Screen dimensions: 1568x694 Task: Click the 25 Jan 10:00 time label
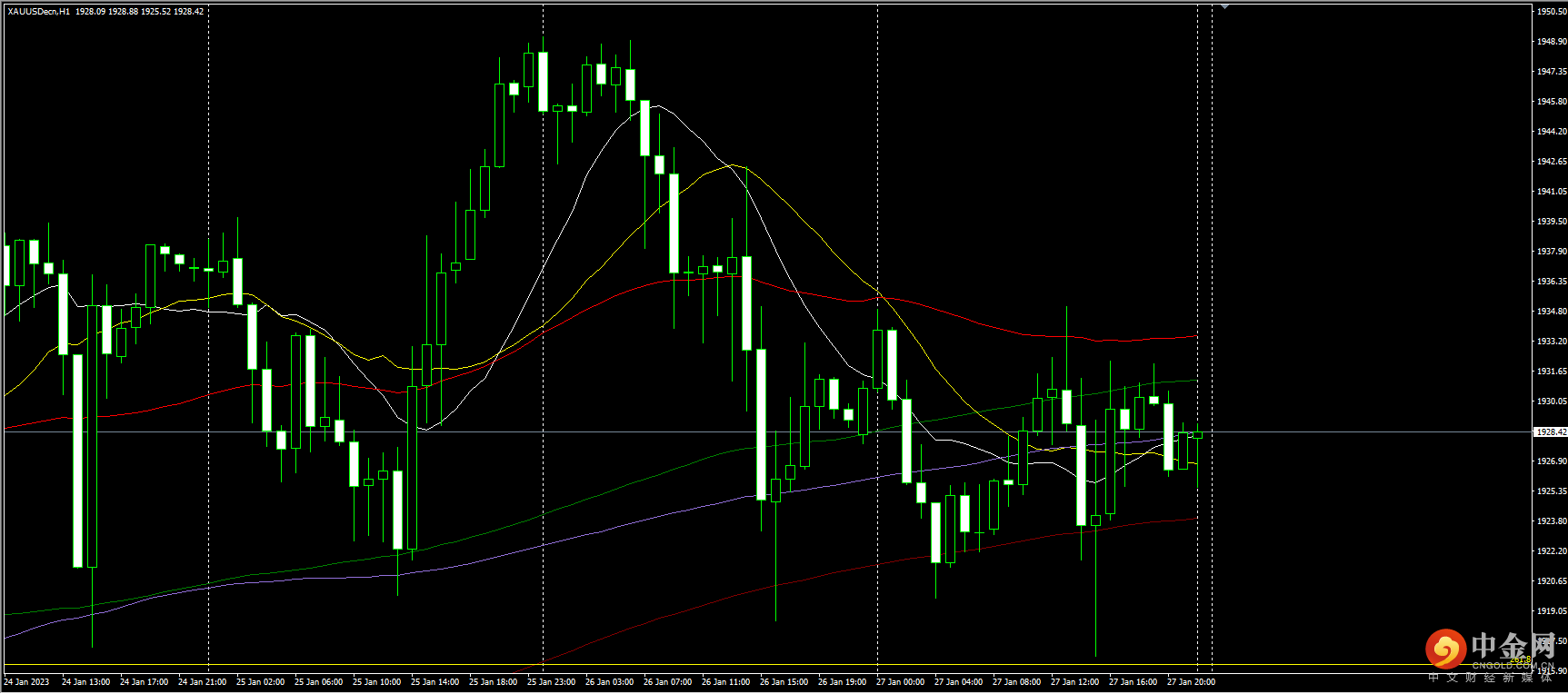[376, 682]
